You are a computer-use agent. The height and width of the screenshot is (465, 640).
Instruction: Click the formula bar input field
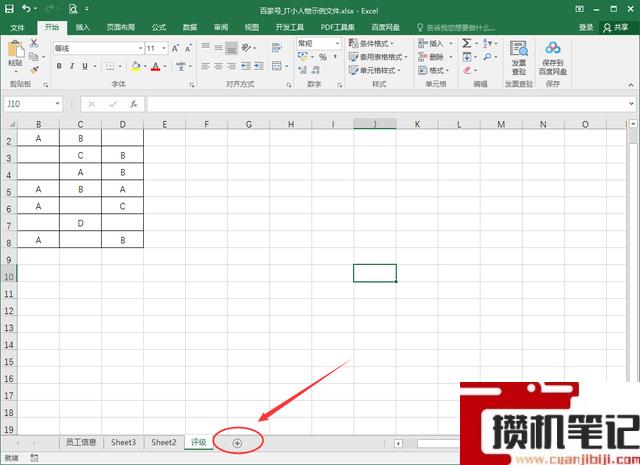click(388, 104)
